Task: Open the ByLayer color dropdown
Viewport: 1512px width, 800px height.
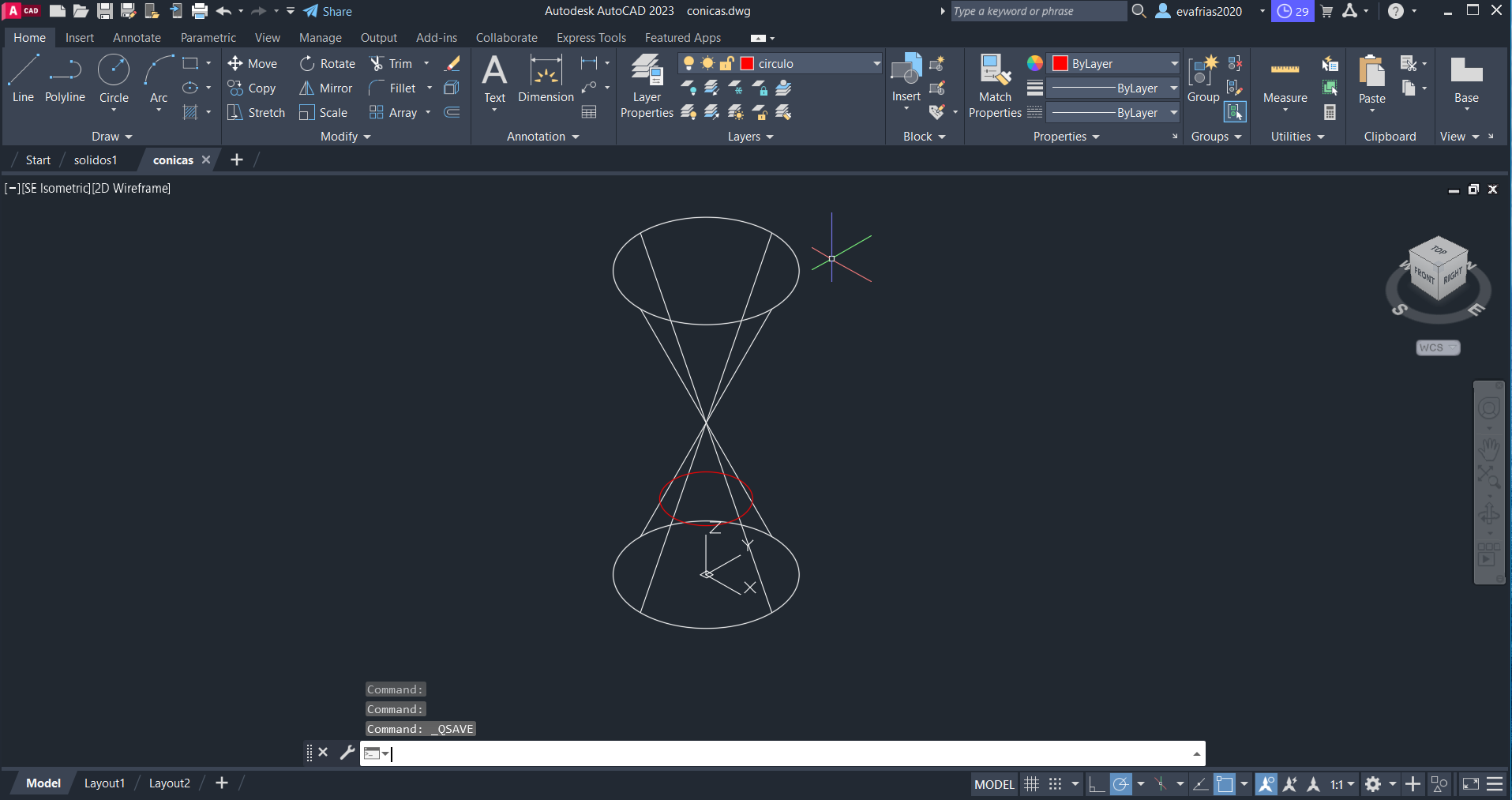Action: [1174, 64]
